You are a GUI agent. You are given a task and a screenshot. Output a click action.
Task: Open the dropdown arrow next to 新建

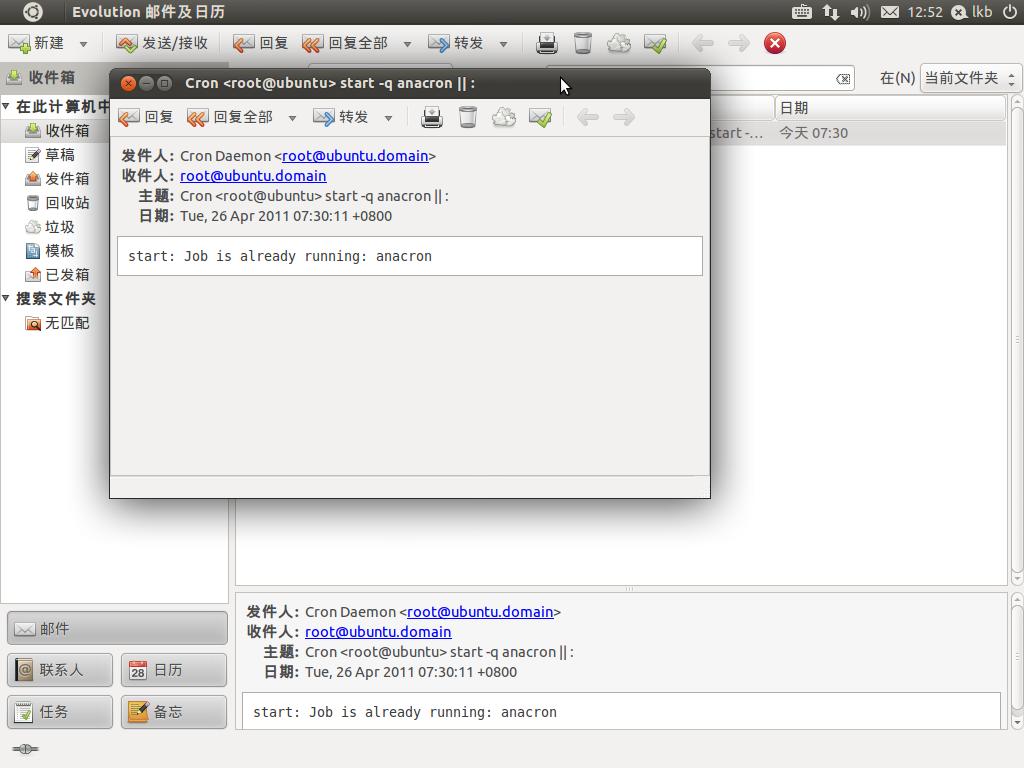[x=83, y=44]
